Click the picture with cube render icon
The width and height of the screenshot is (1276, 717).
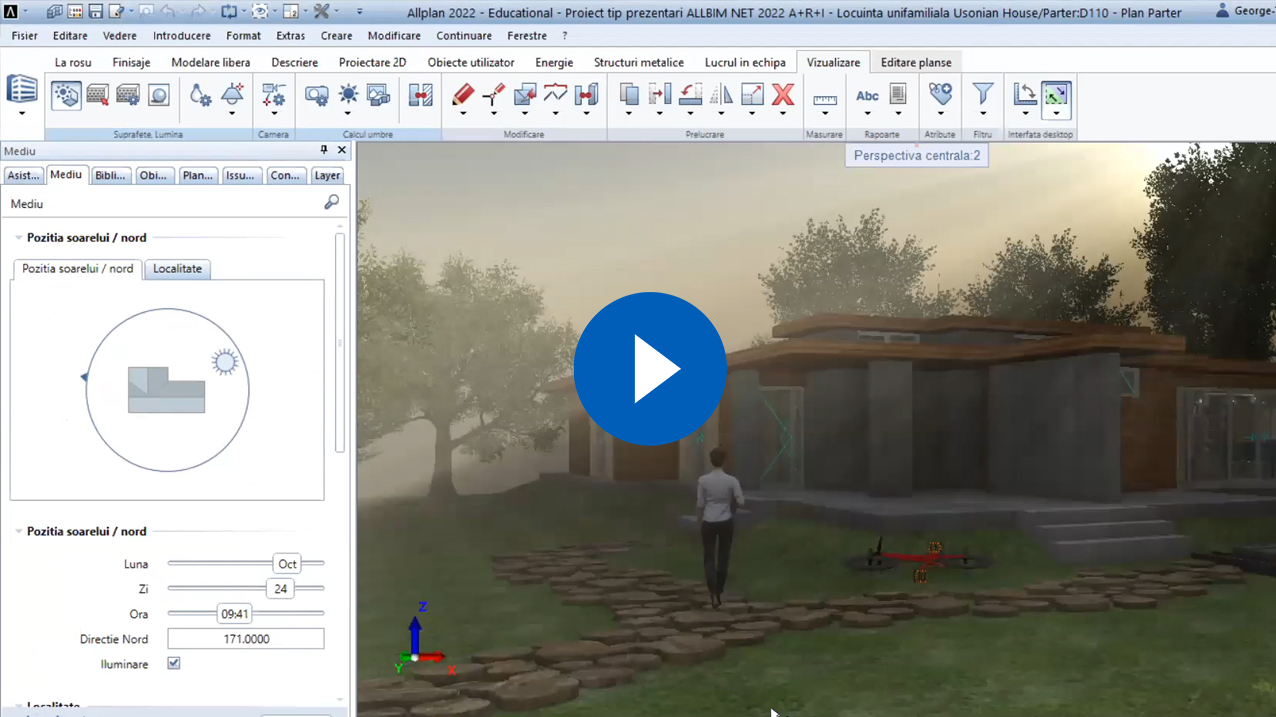379,95
